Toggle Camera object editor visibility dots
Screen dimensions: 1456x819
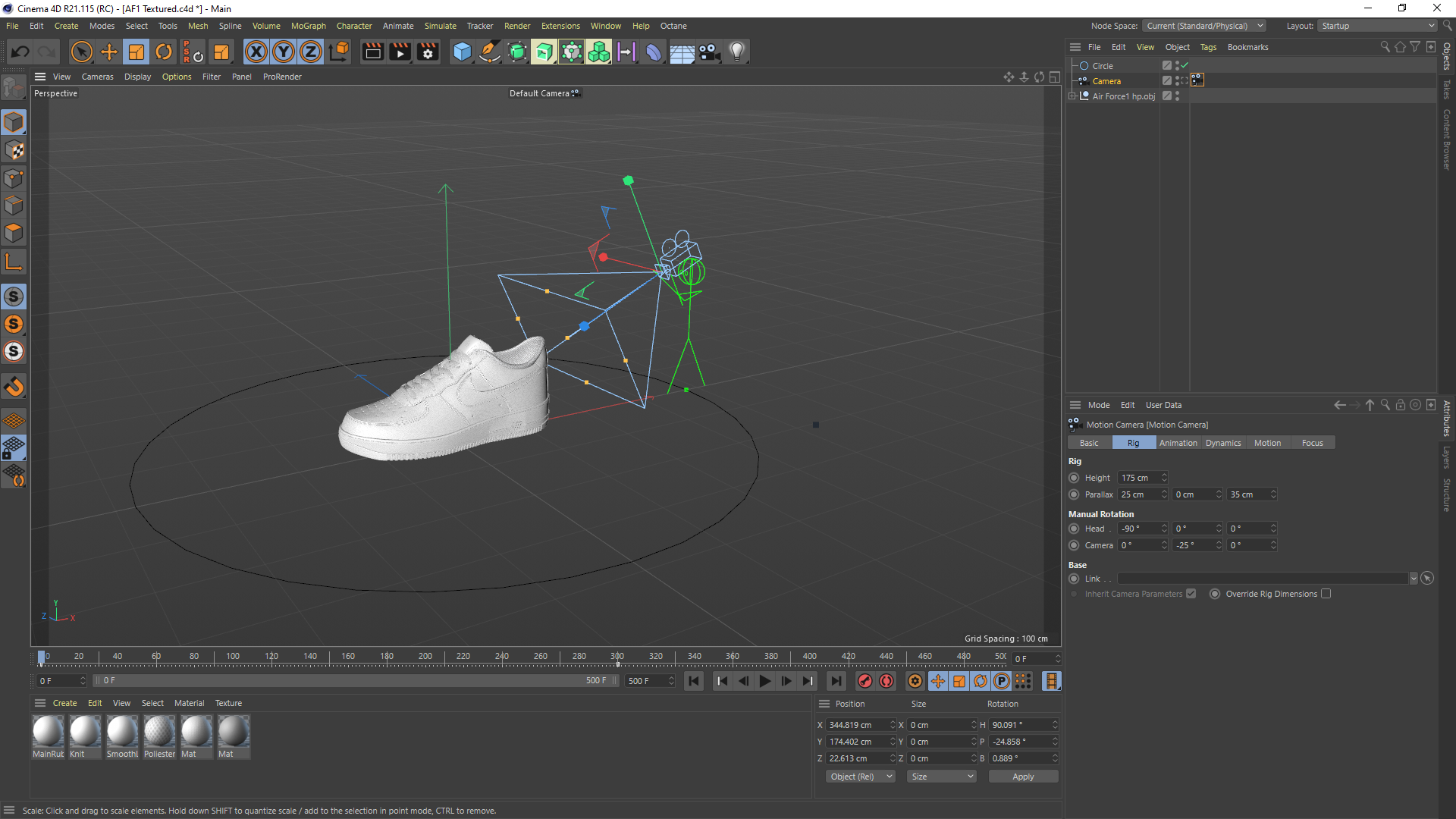pyautogui.click(x=1177, y=81)
